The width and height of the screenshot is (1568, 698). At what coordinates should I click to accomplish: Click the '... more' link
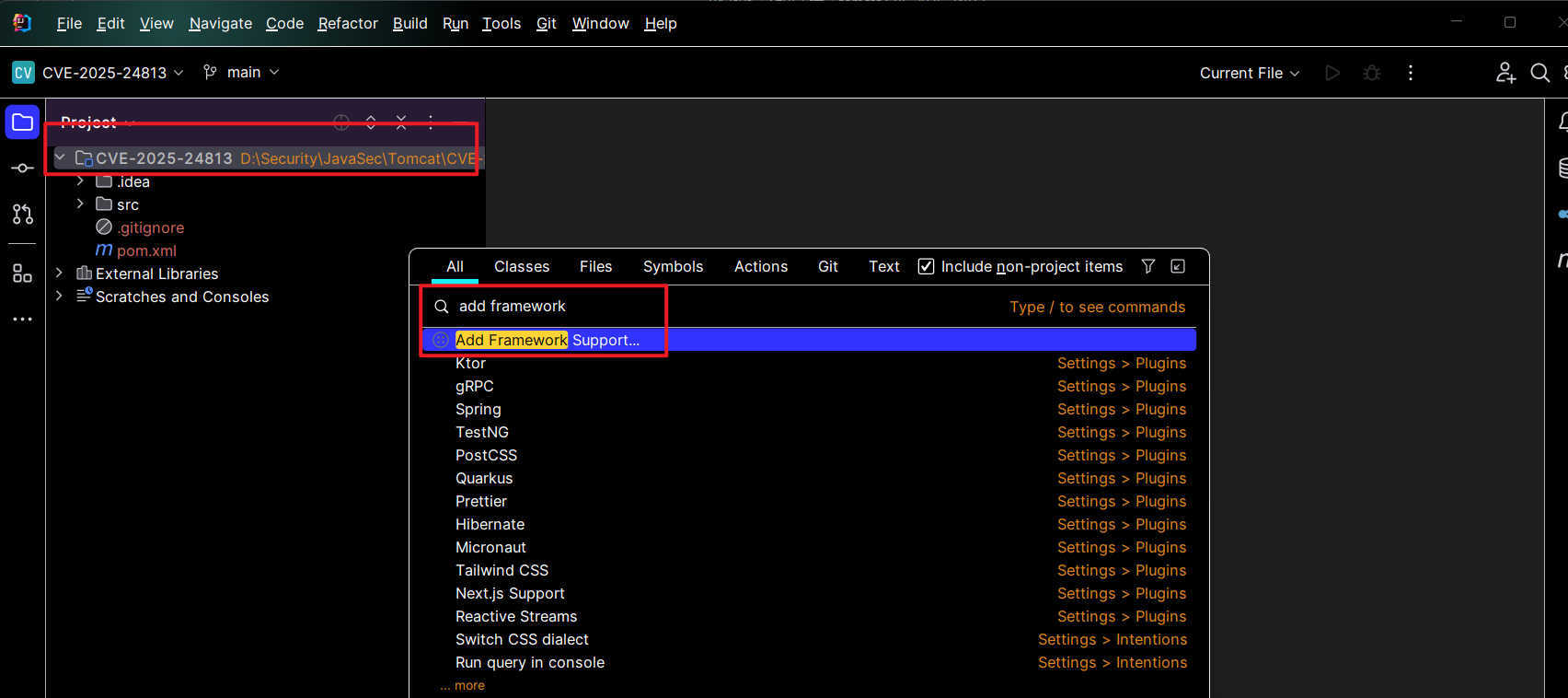click(462, 685)
